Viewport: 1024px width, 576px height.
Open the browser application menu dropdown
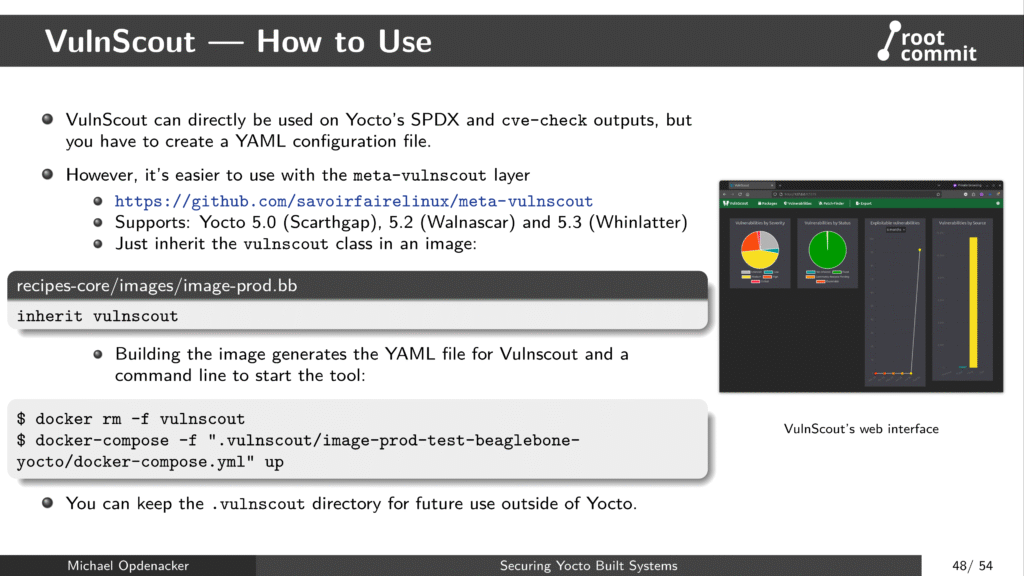[x=999, y=193]
